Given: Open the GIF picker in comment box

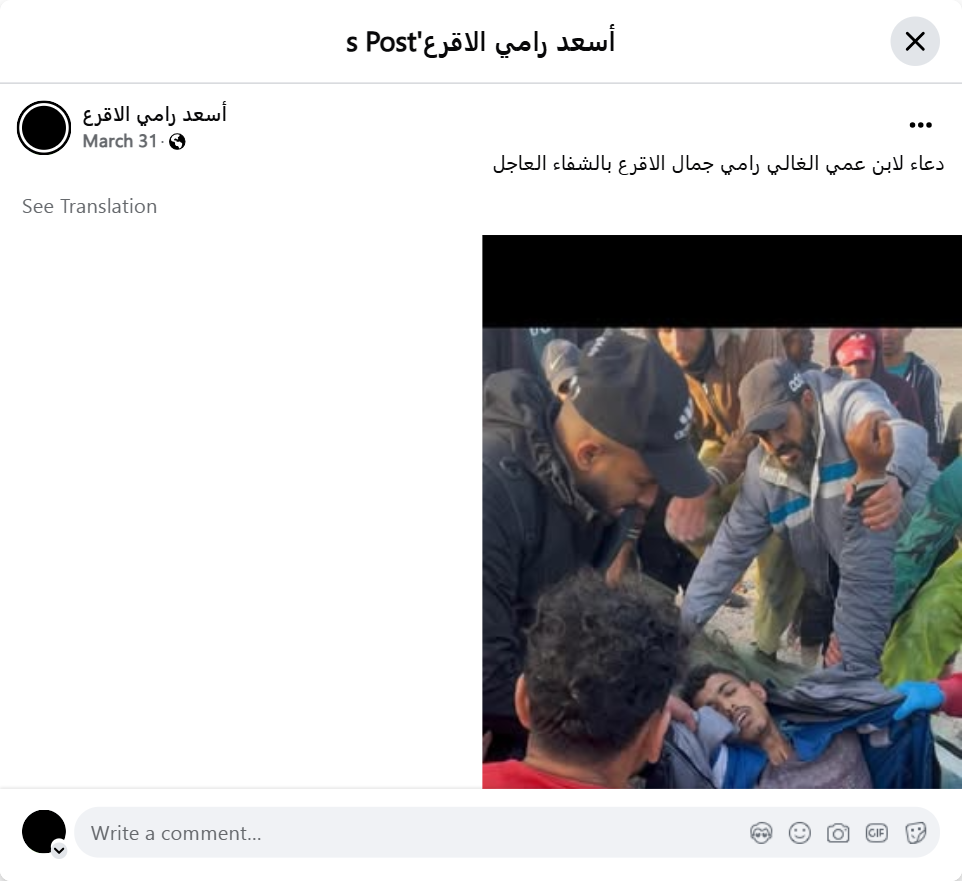Looking at the screenshot, I should click(877, 833).
